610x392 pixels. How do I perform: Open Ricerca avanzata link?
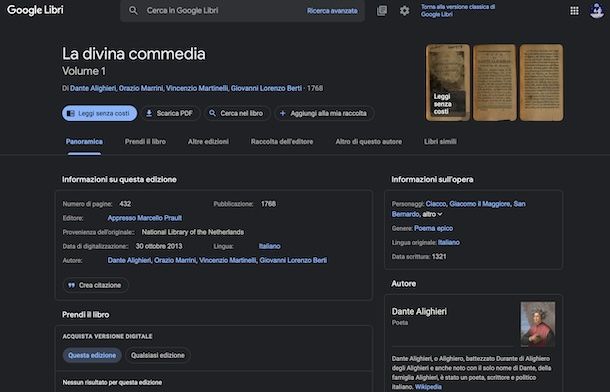tap(332, 11)
